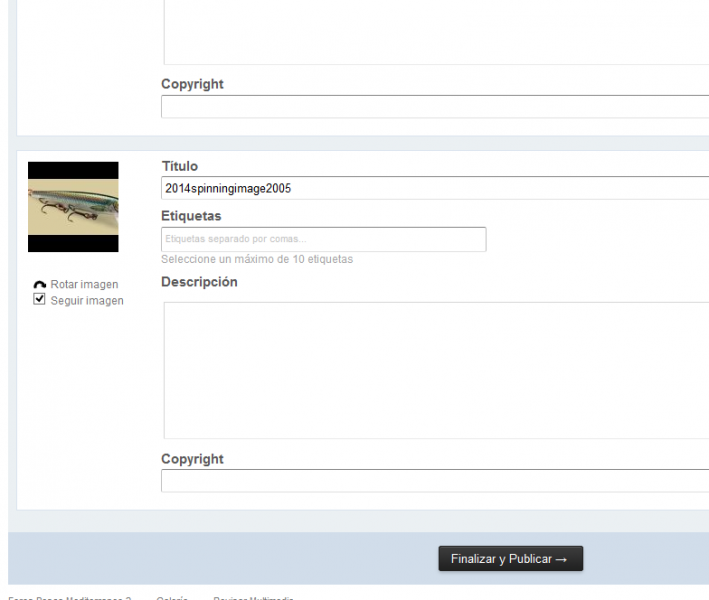Screen dimensions: 709x600
Task: Click the Título field label
Action: coord(180,166)
